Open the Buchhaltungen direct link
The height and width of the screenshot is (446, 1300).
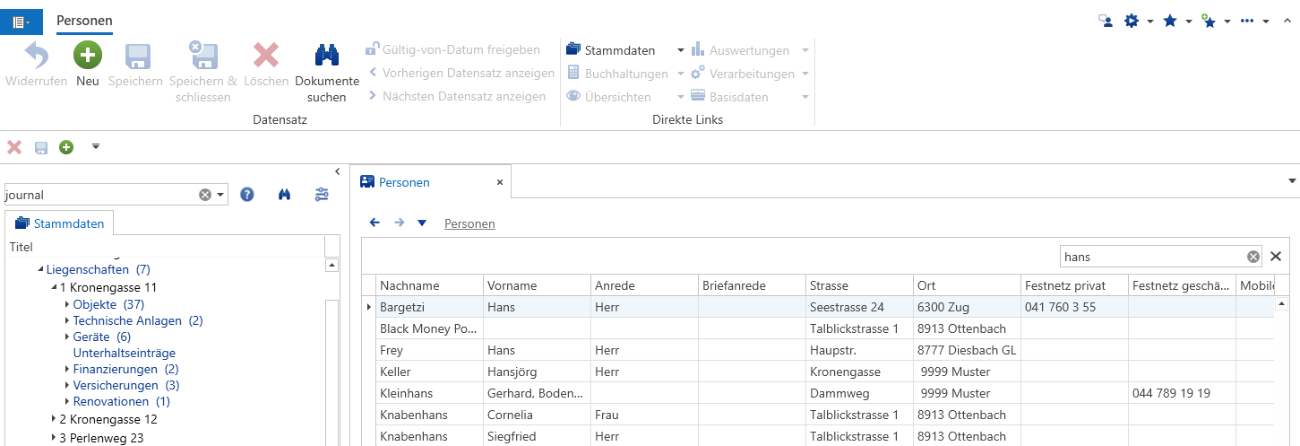click(617, 73)
